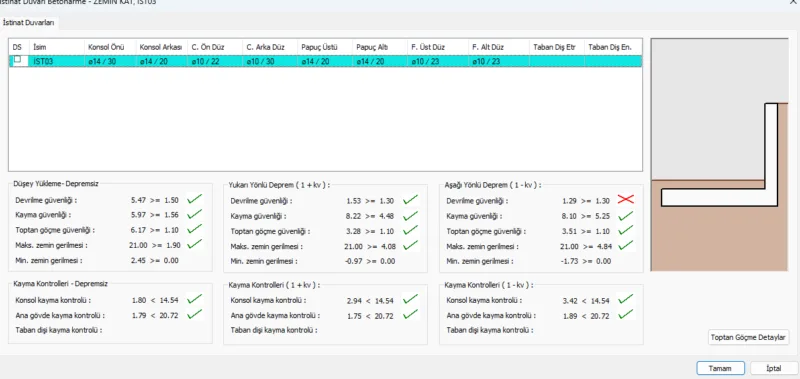
Task: Click checkmark beside 2.94 < 14.54
Action: tap(410, 299)
